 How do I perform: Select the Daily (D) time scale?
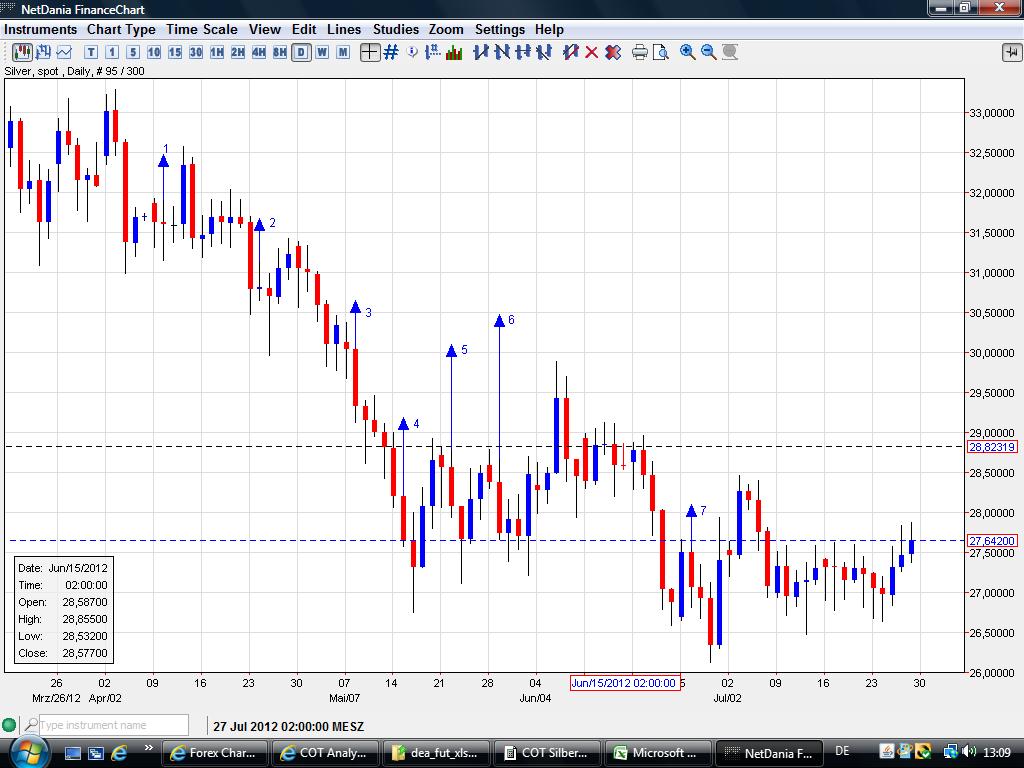pyautogui.click(x=301, y=52)
